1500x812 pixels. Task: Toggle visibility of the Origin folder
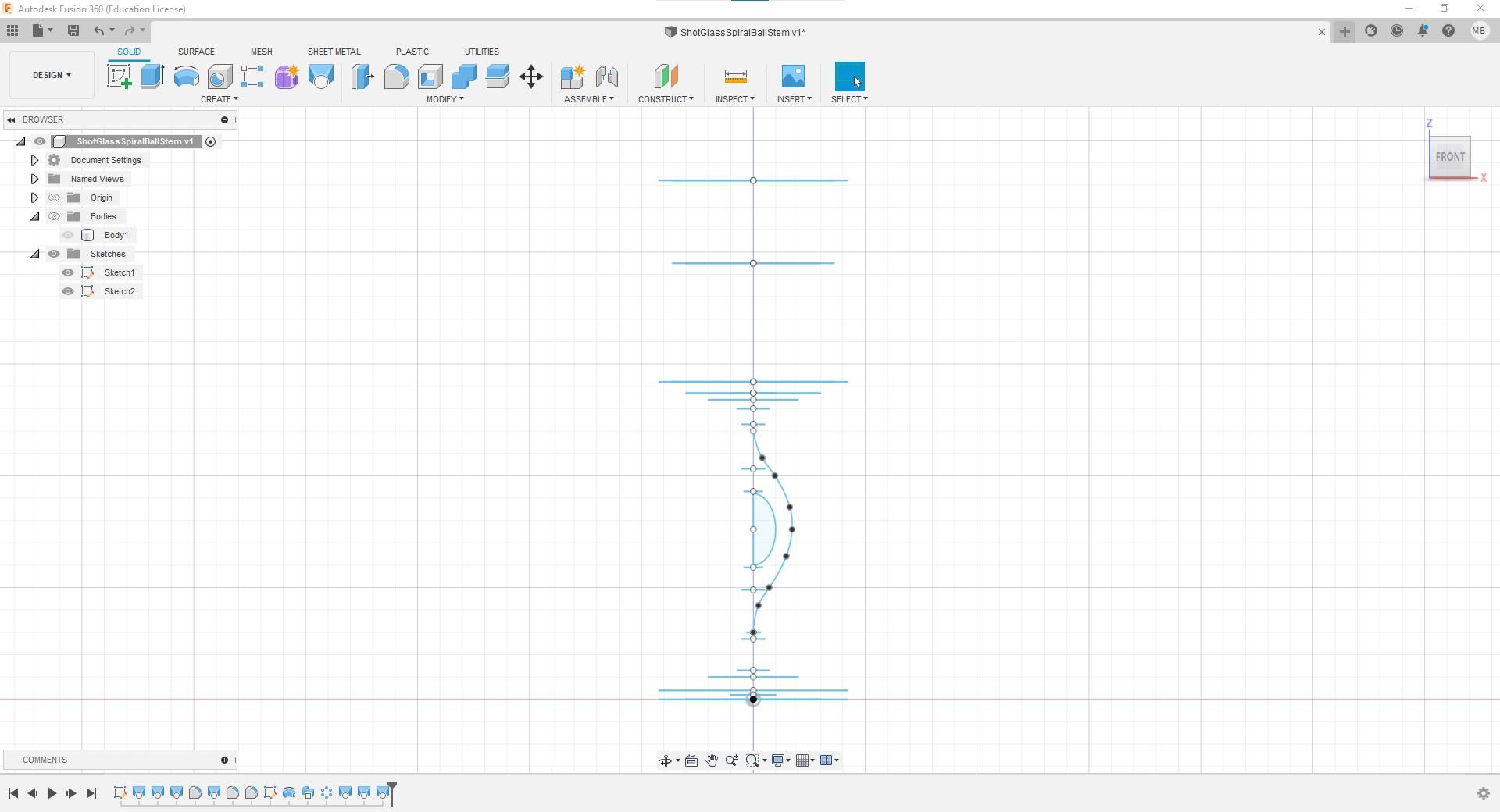tap(54, 198)
